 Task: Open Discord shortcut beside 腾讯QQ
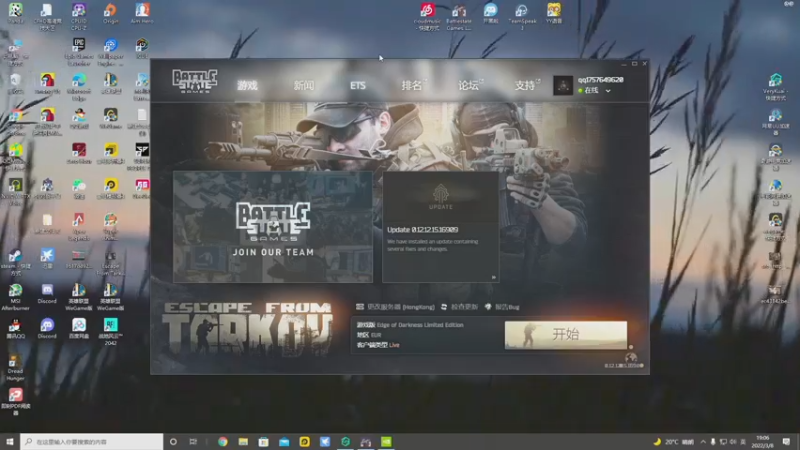47,329
